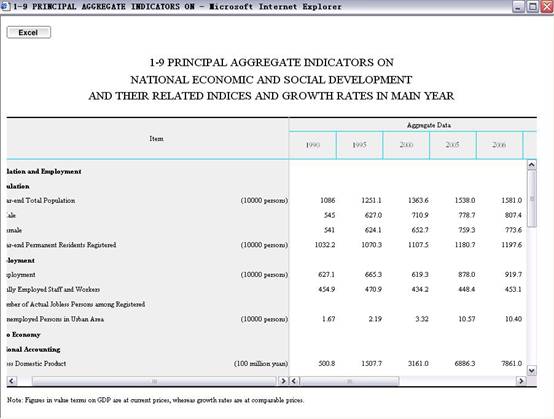Click the table title heading first line
554x419 pixels.
point(271,63)
